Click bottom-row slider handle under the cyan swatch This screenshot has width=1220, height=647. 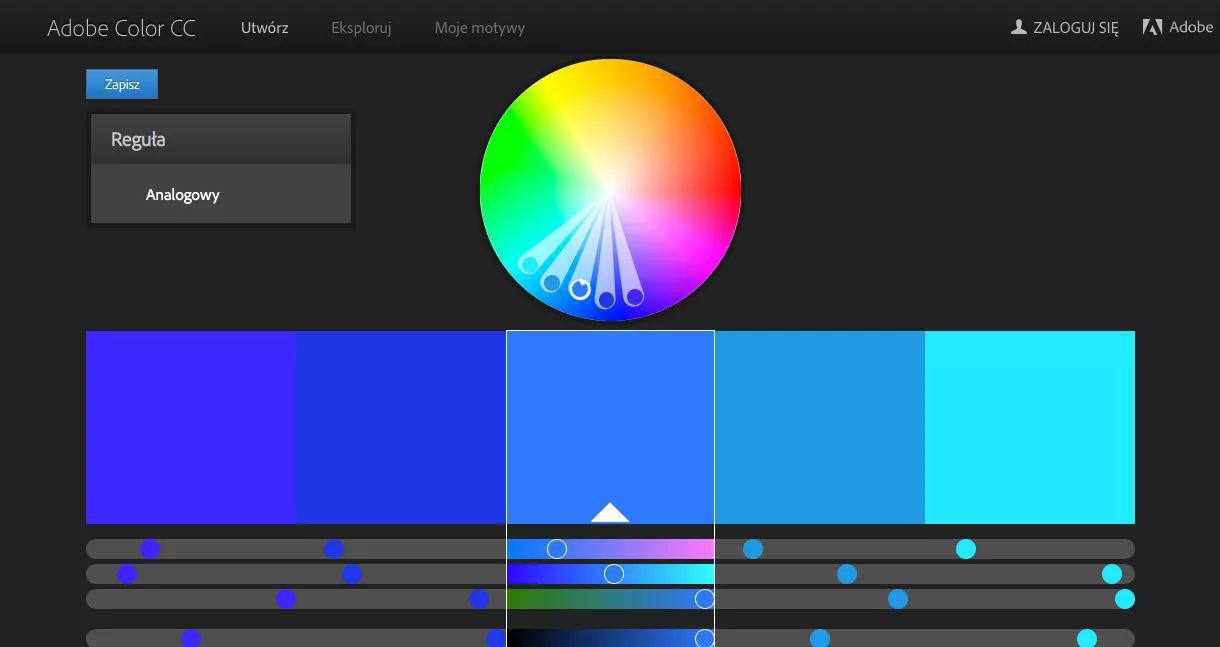click(1087, 638)
